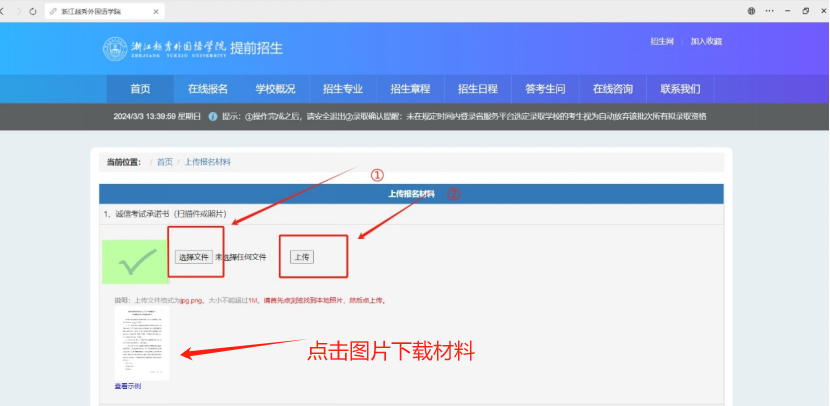Go to 首页 in navigation bar

click(140, 89)
